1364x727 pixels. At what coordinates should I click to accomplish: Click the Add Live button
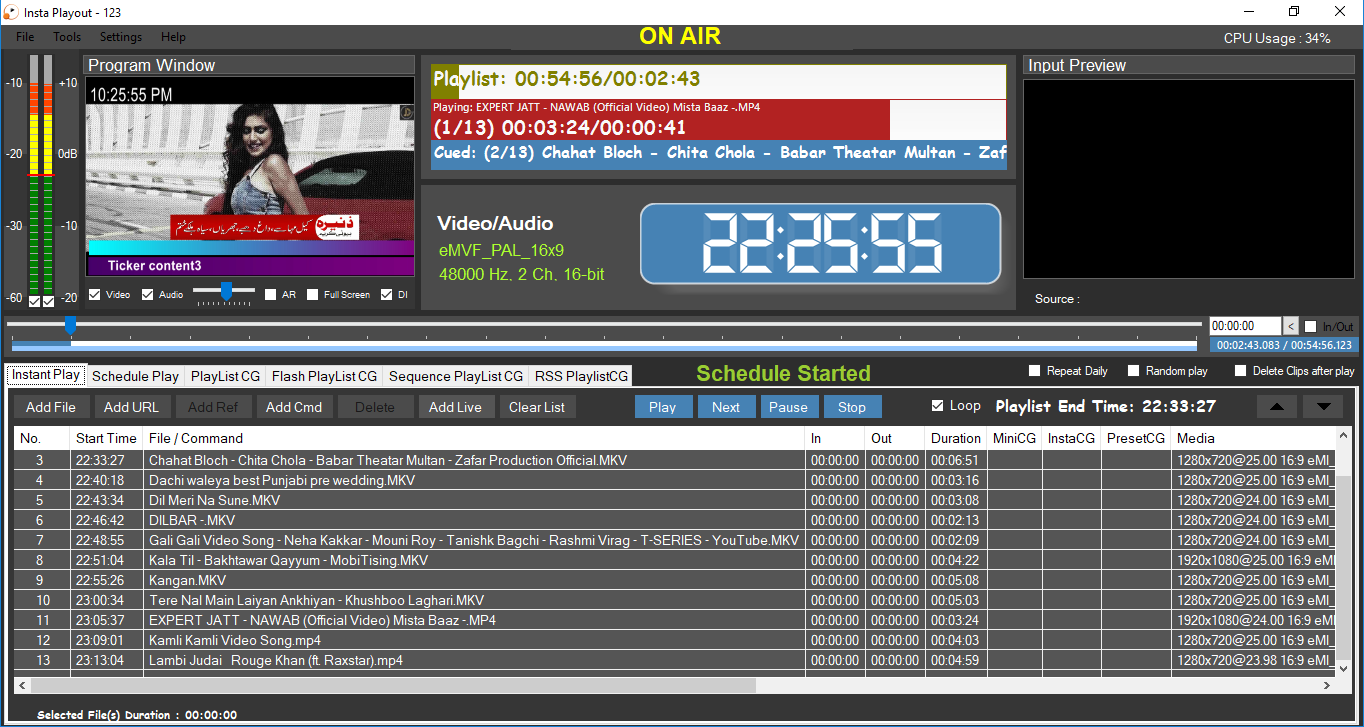coord(455,407)
